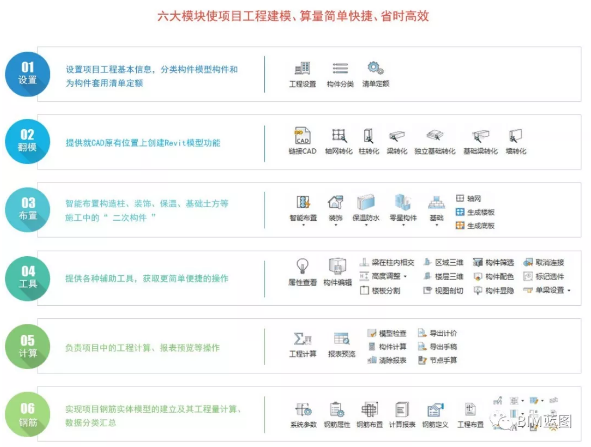591x447 pixels.
Task: Open the 04 工具 module circle
Action: pos(28,278)
